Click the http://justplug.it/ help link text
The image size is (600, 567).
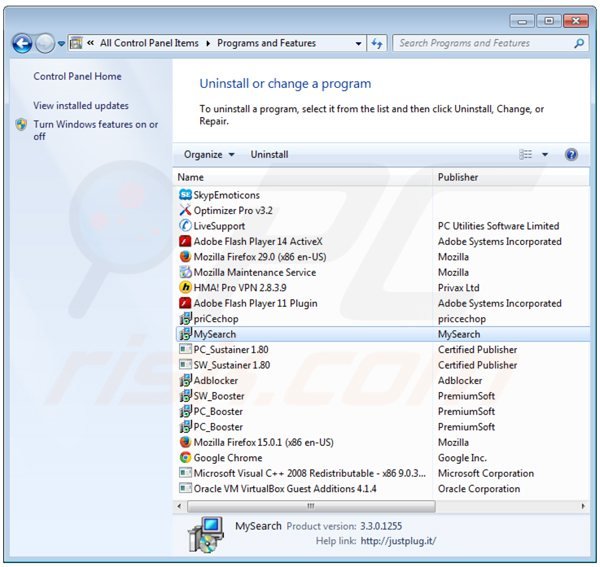398,541
